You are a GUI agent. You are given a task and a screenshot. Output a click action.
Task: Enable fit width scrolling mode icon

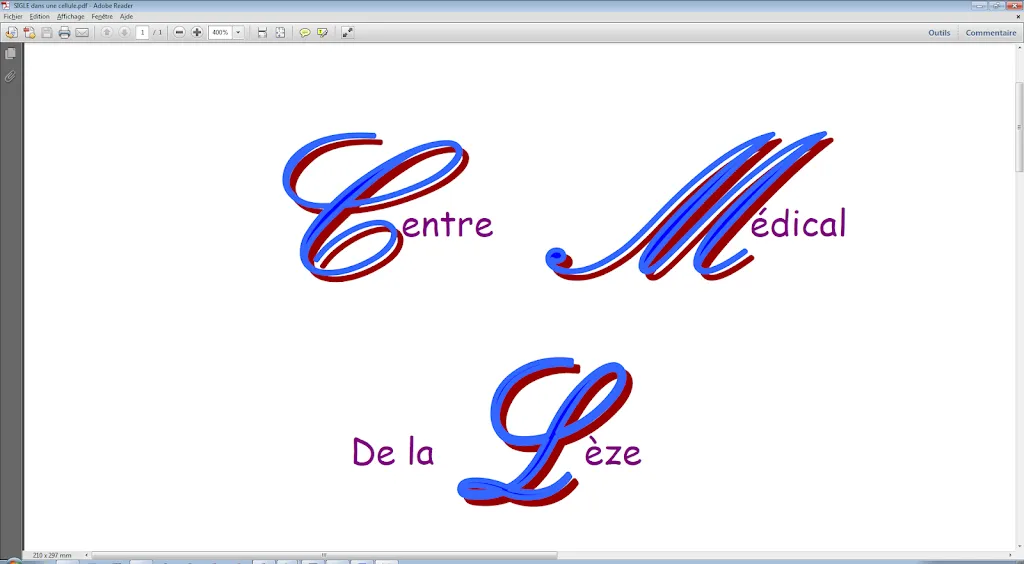pos(262,32)
